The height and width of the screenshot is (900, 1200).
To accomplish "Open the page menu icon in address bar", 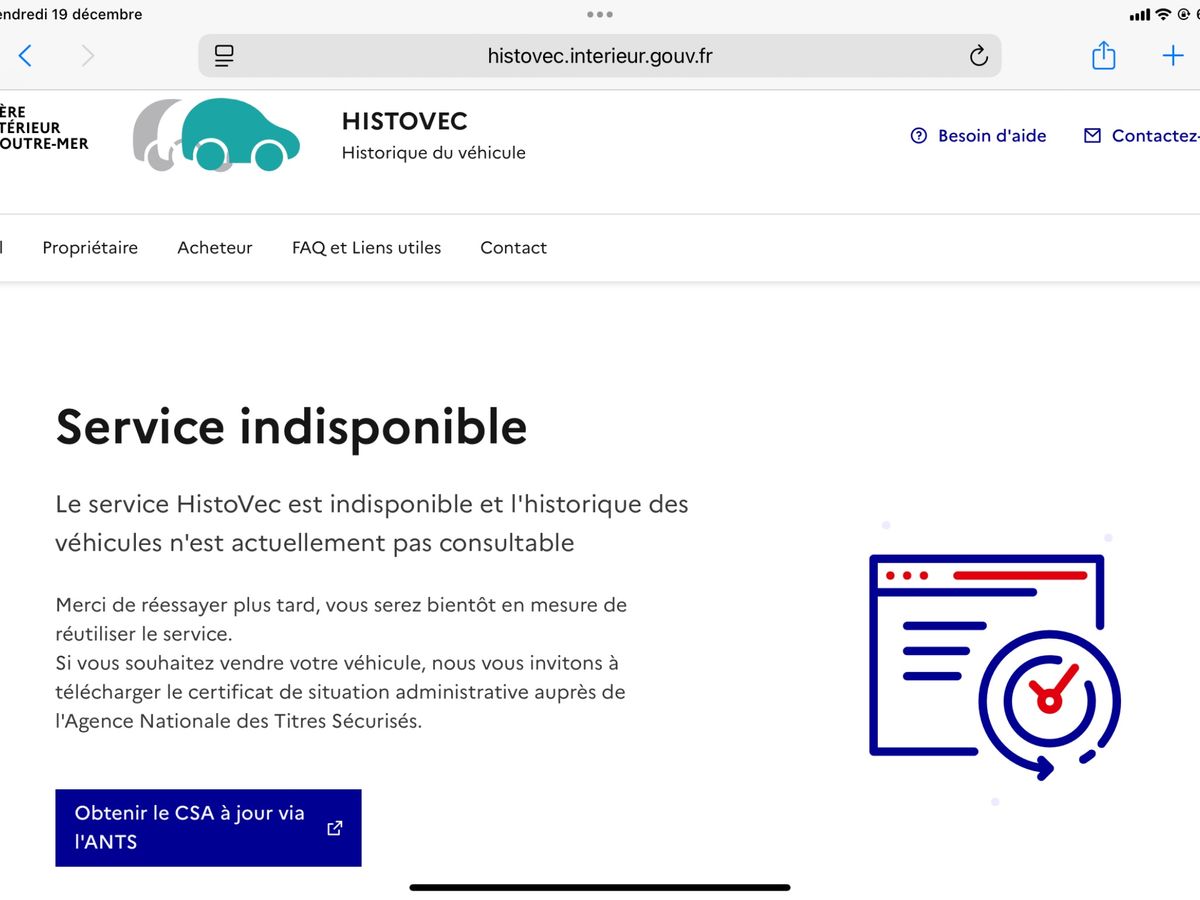I will click(225, 56).
